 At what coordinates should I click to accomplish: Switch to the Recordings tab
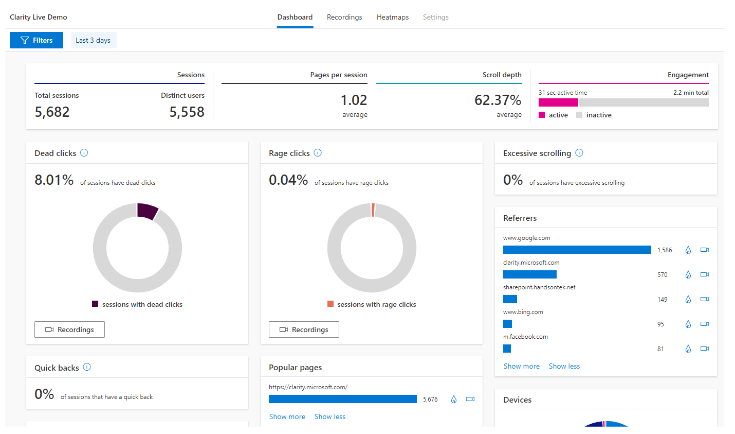[x=345, y=17]
